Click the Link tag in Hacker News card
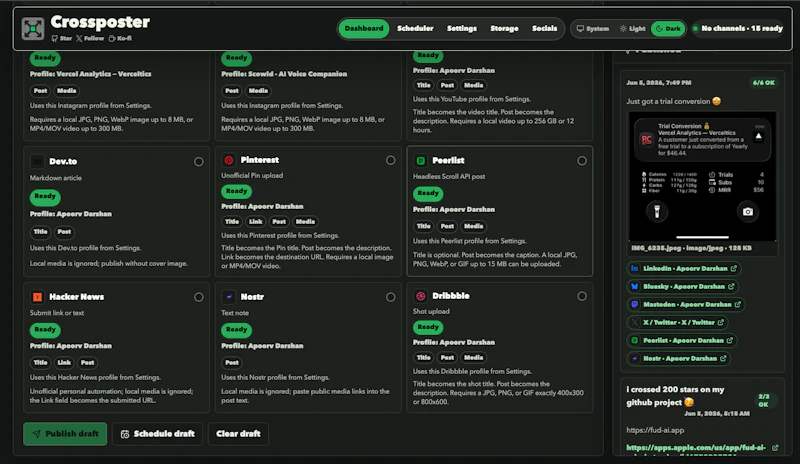800x464 pixels. tap(64, 363)
